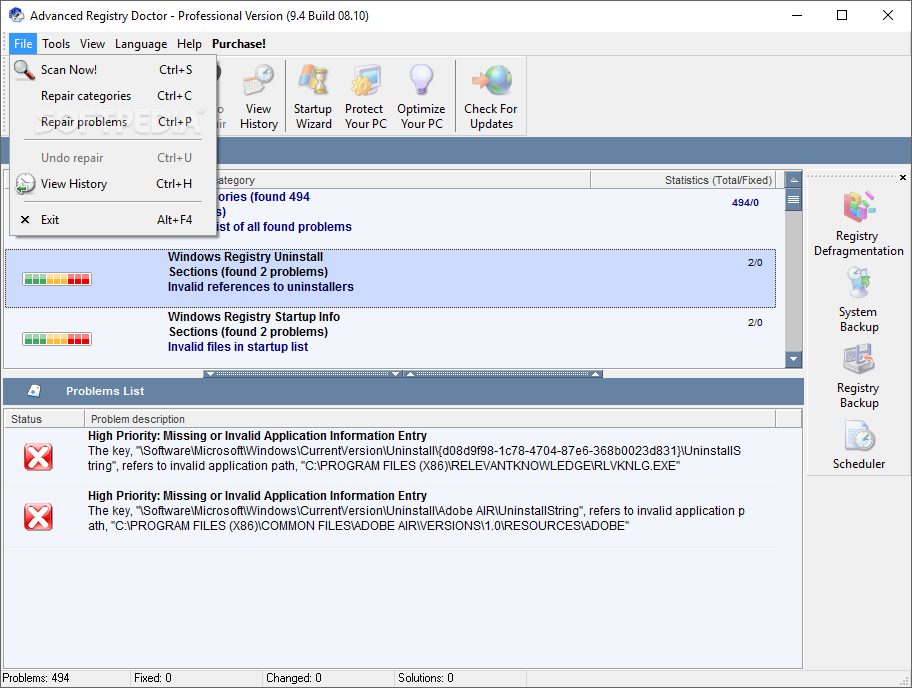Click red X status of Adobe AIR problem
The image size is (912, 688).
pos(38,516)
